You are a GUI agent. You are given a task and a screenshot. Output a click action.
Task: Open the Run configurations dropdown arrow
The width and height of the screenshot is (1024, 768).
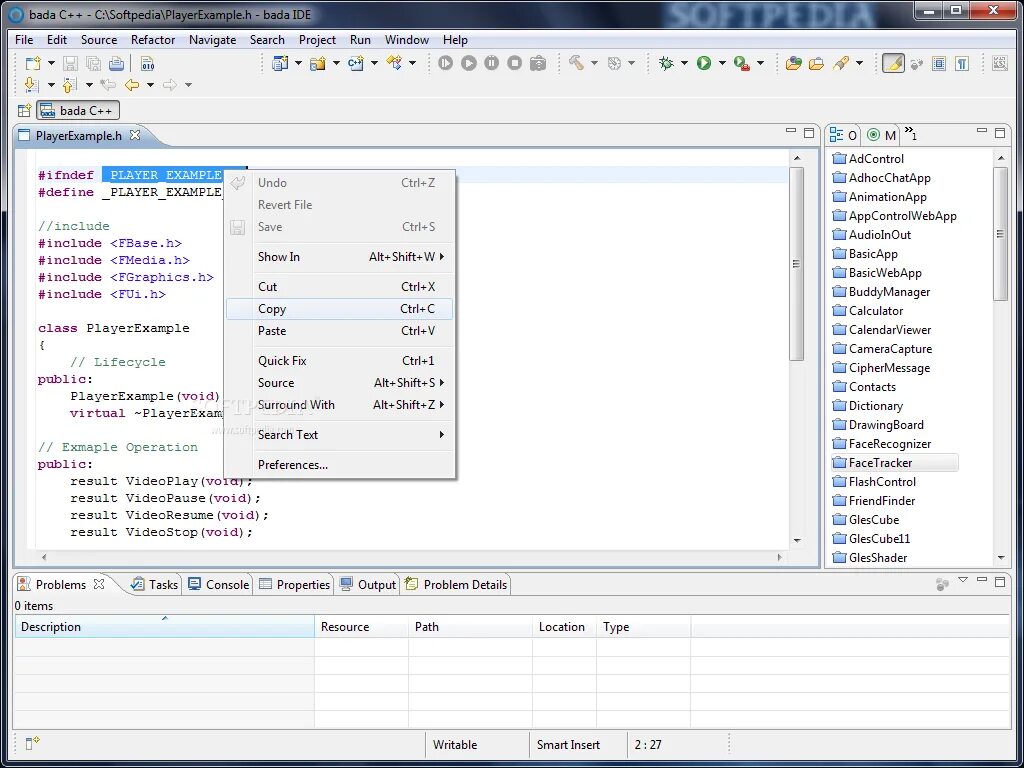tap(722, 63)
